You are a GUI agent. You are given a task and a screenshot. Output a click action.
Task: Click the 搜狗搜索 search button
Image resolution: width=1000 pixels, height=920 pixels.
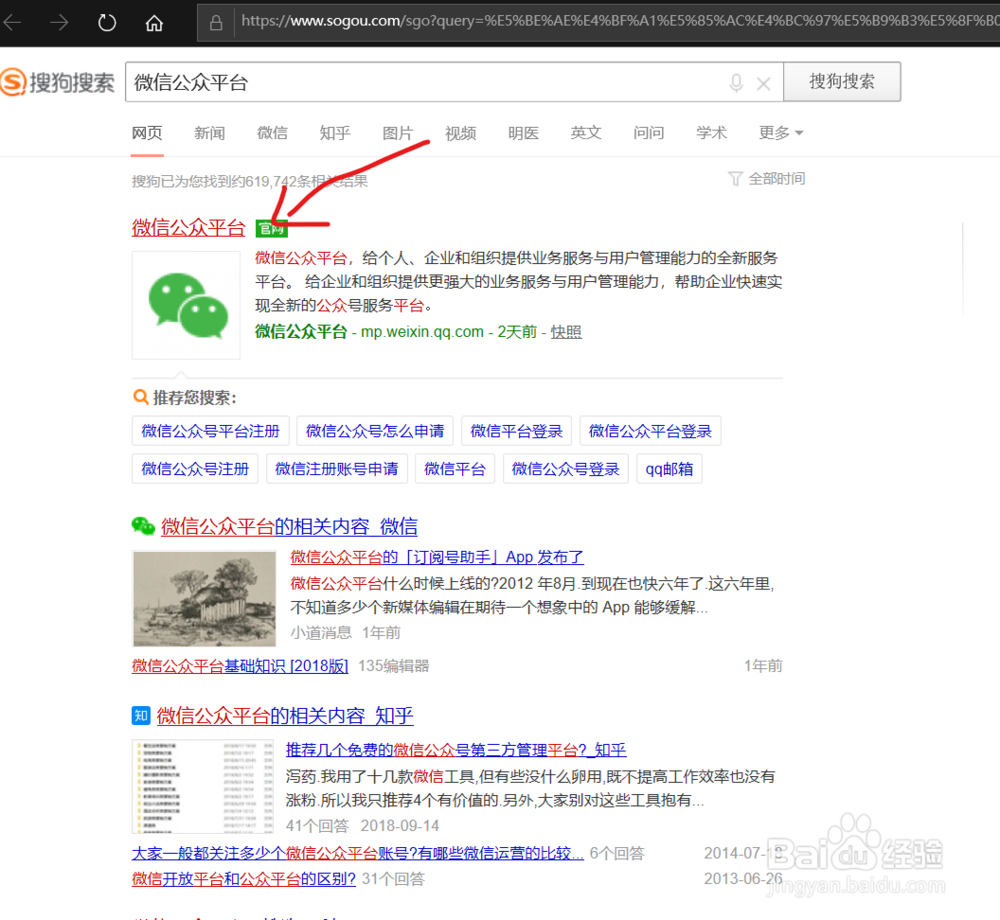pyautogui.click(x=842, y=82)
